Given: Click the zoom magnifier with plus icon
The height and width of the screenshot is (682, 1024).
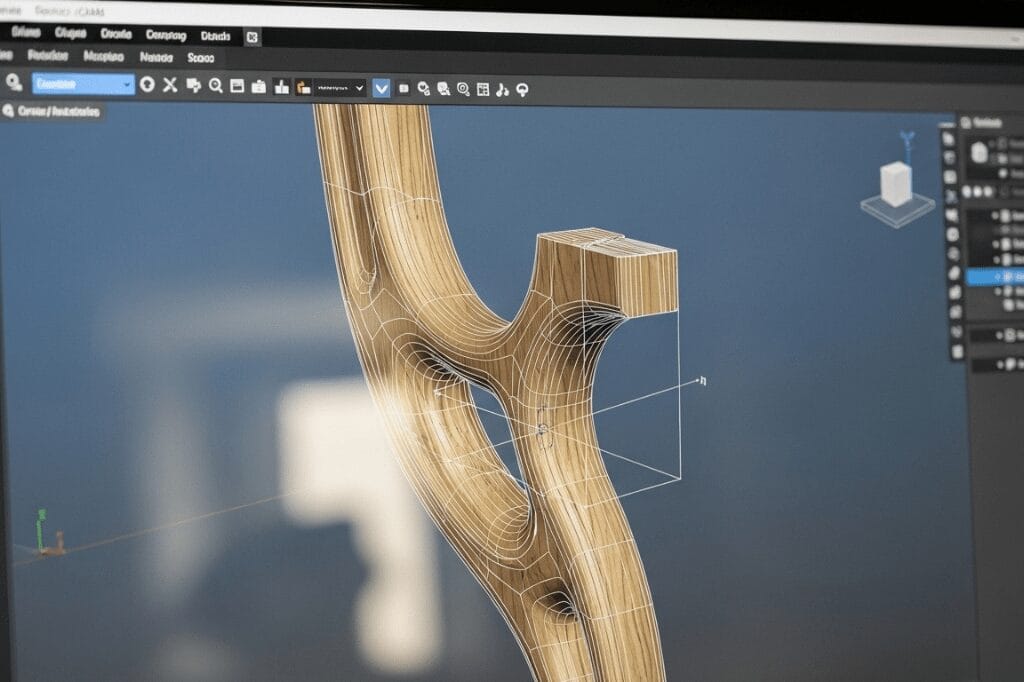Looking at the screenshot, I should pos(214,87).
